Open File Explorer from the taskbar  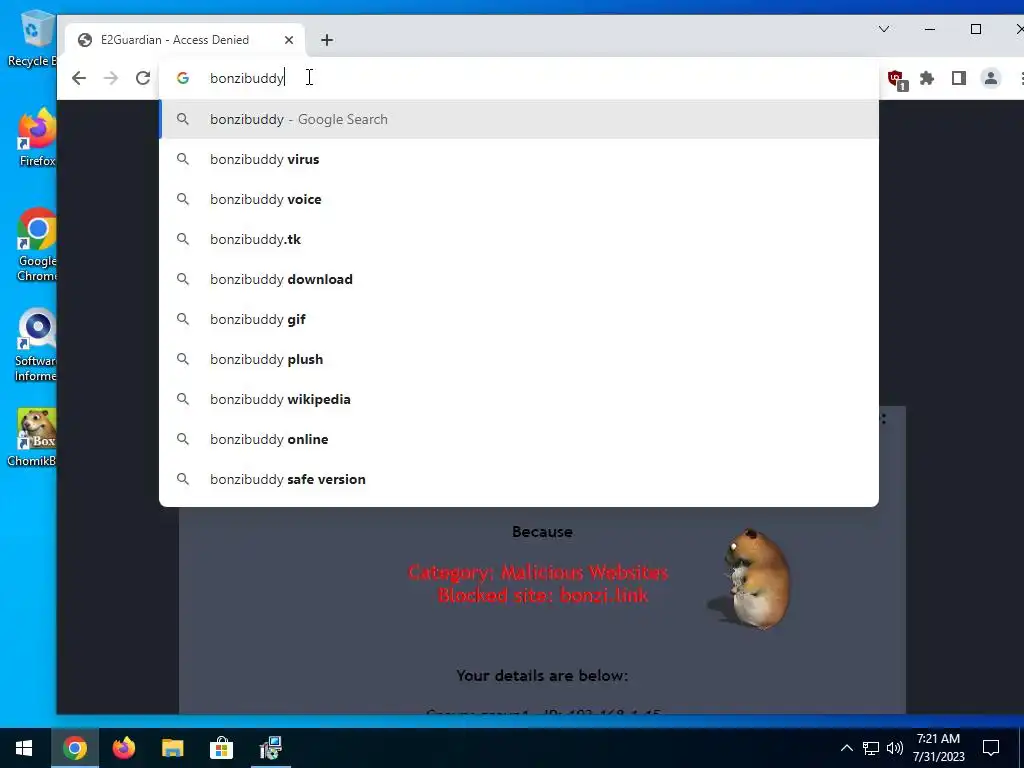[172, 748]
